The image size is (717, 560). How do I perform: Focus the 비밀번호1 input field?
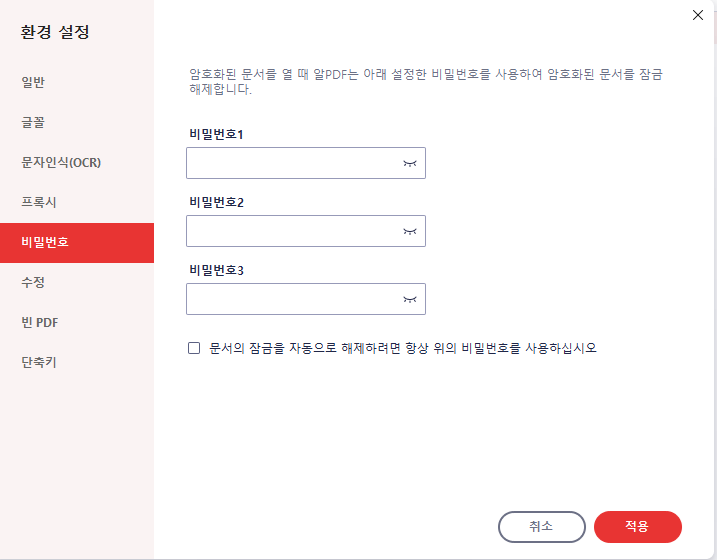pos(305,163)
